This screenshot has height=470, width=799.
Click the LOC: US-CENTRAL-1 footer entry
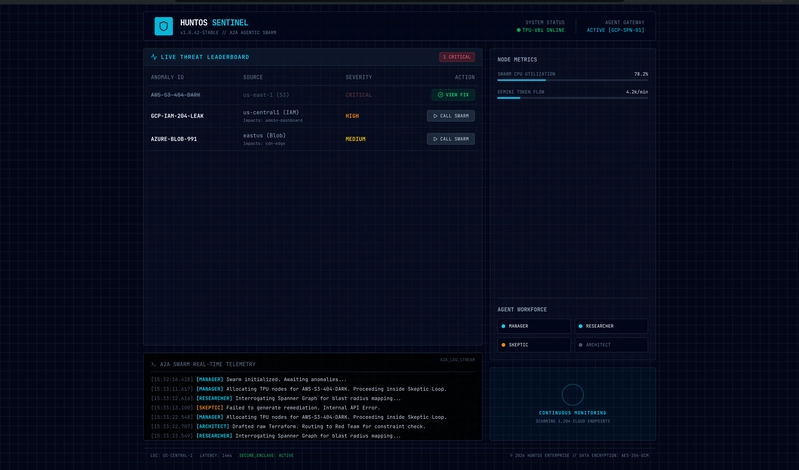172,456
